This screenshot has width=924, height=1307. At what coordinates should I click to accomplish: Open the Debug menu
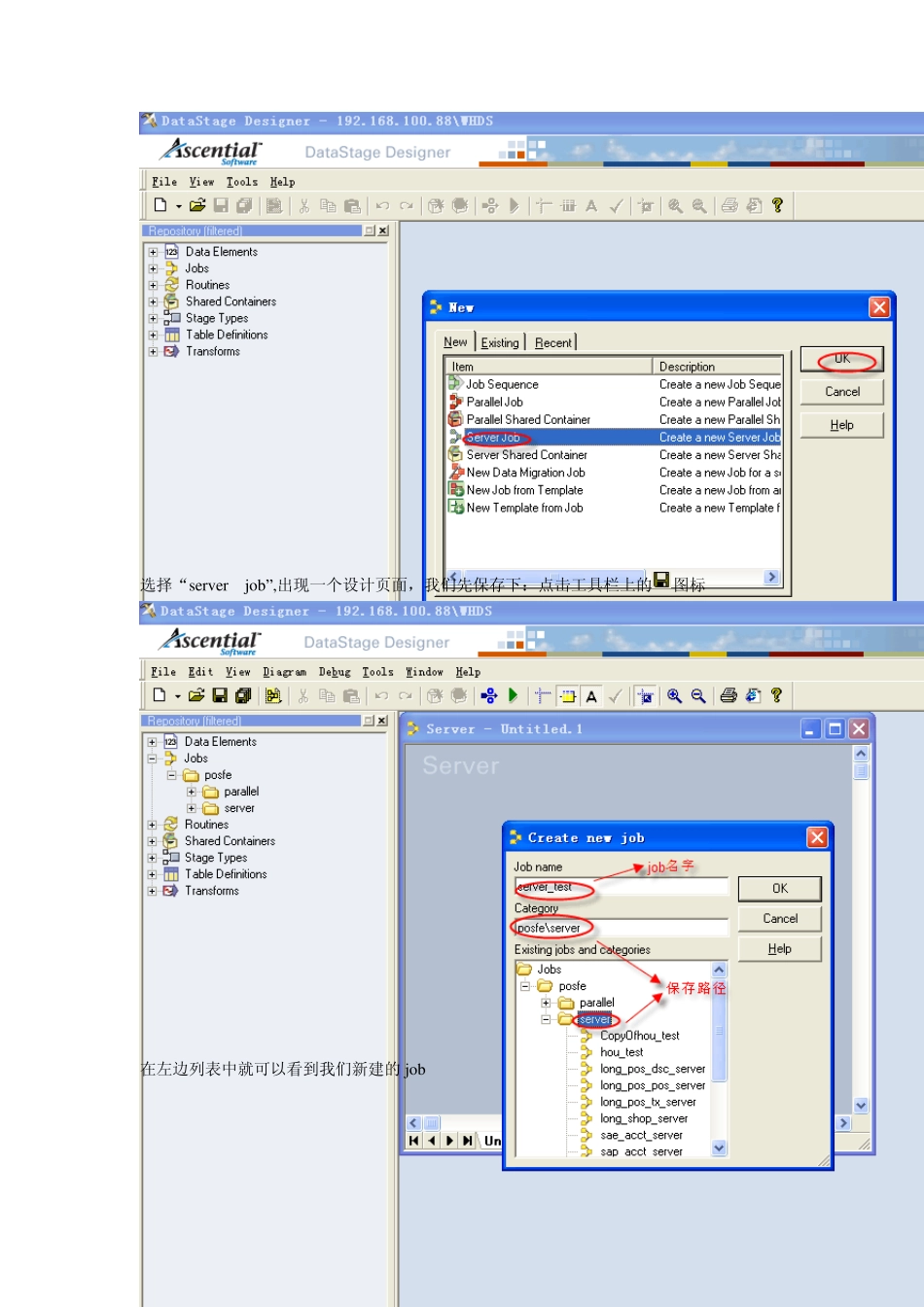click(335, 672)
